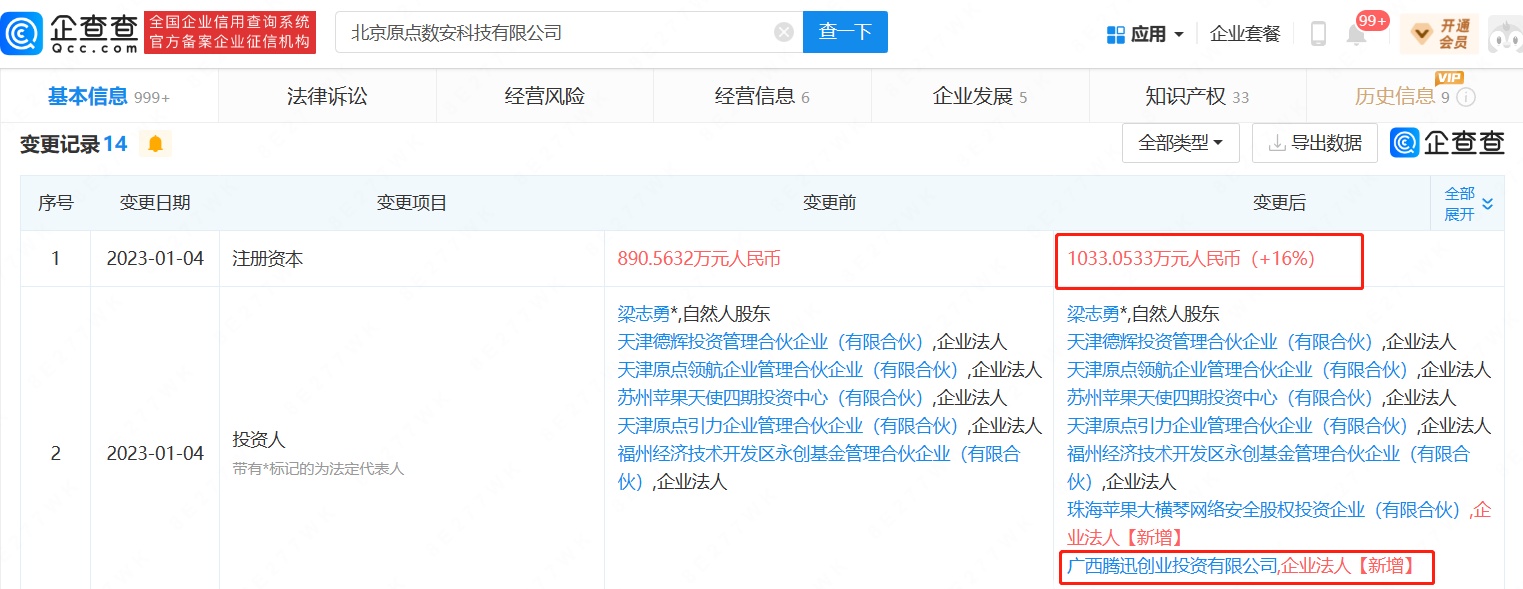The width and height of the screenshot is (1523, 589).
Task: Open 天津原点领航企业管理合伙企业 link in 变更前 column
Action: (x=792, y=370)
